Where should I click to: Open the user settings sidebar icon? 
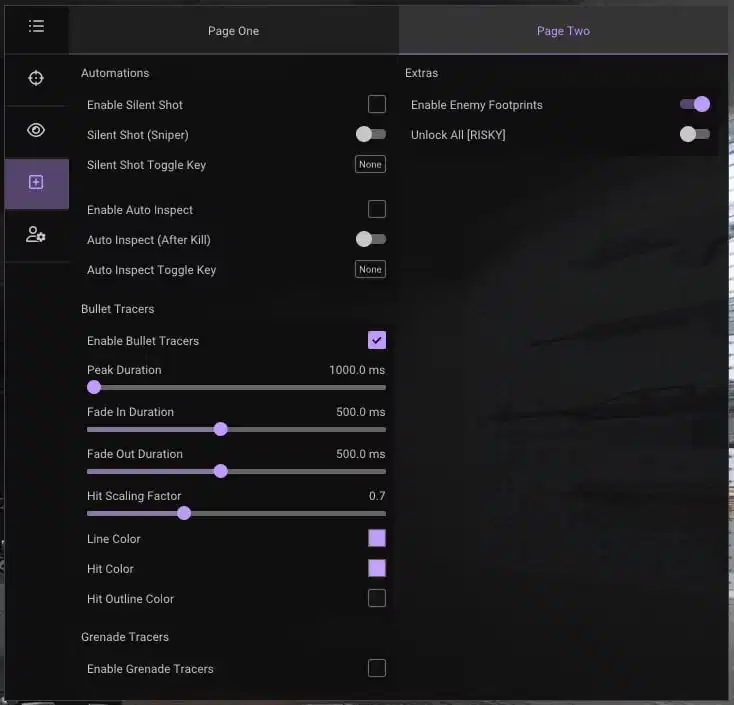tap(36, 234)
